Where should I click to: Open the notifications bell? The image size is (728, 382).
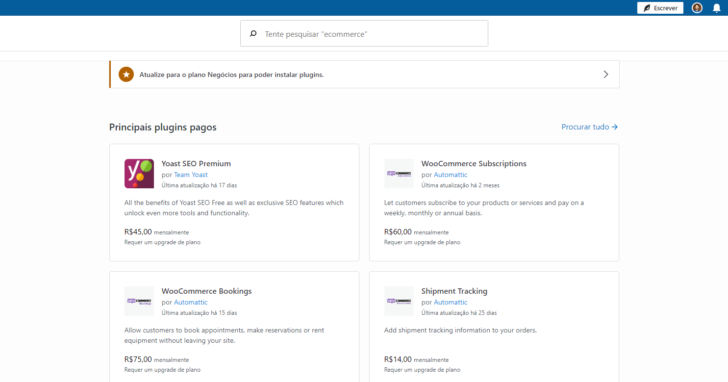[x=716, y=8]
